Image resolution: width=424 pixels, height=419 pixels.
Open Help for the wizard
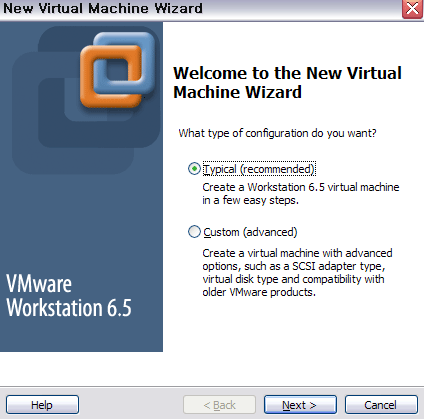click(42, 405)
